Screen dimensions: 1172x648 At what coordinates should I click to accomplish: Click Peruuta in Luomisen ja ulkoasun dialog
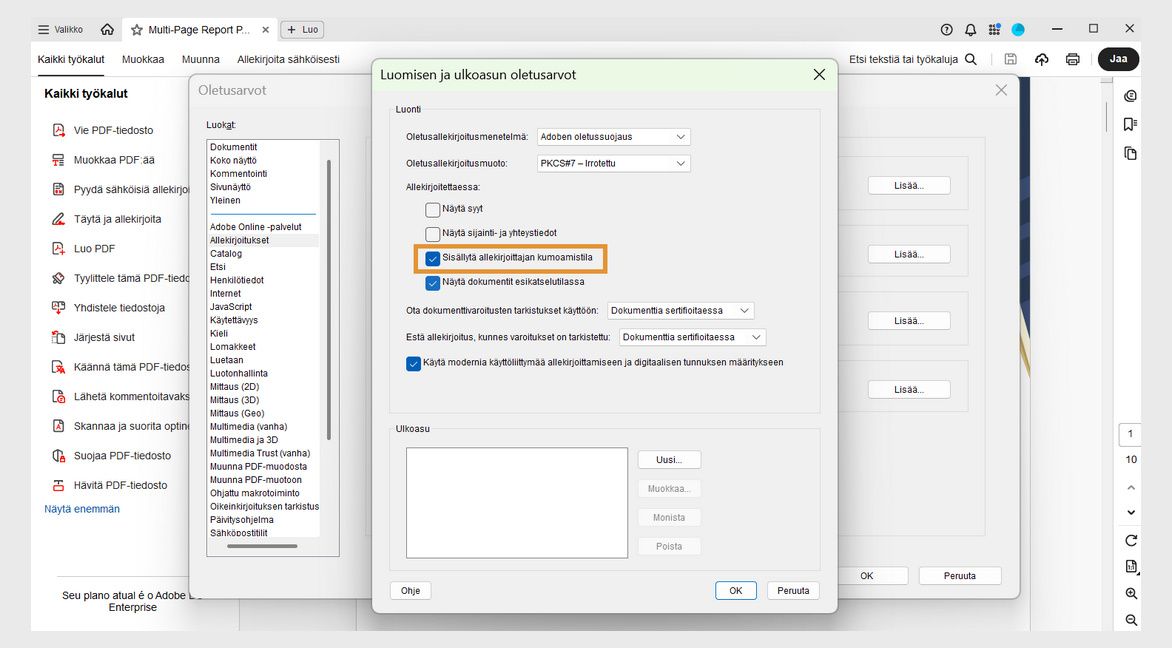click(x=793, y=590)
